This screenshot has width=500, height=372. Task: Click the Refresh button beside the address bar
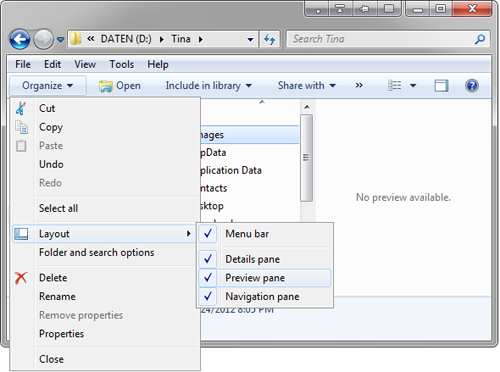(x=269, y=39)
